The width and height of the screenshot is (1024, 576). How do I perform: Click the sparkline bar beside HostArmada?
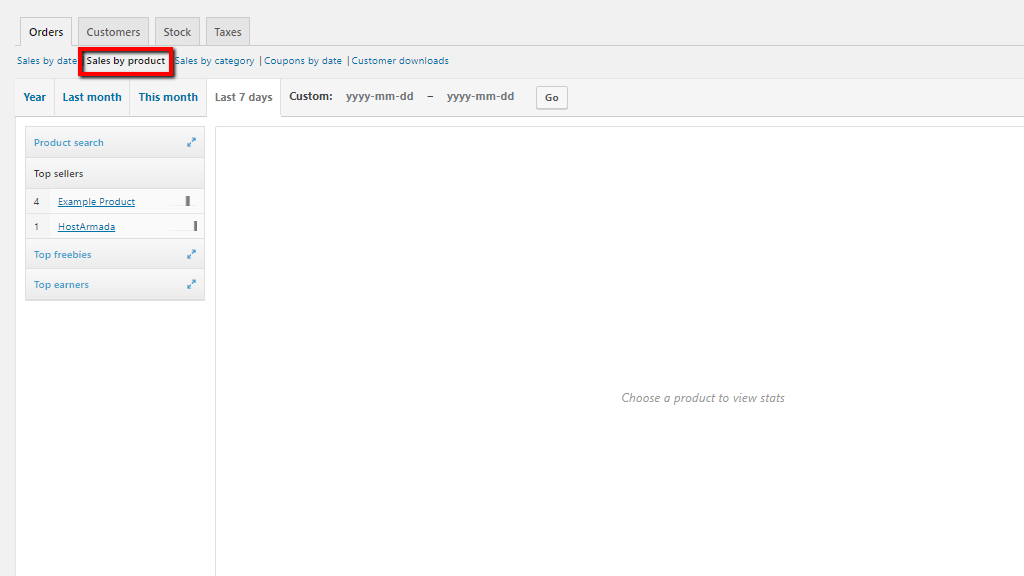(x=194, y=227)
